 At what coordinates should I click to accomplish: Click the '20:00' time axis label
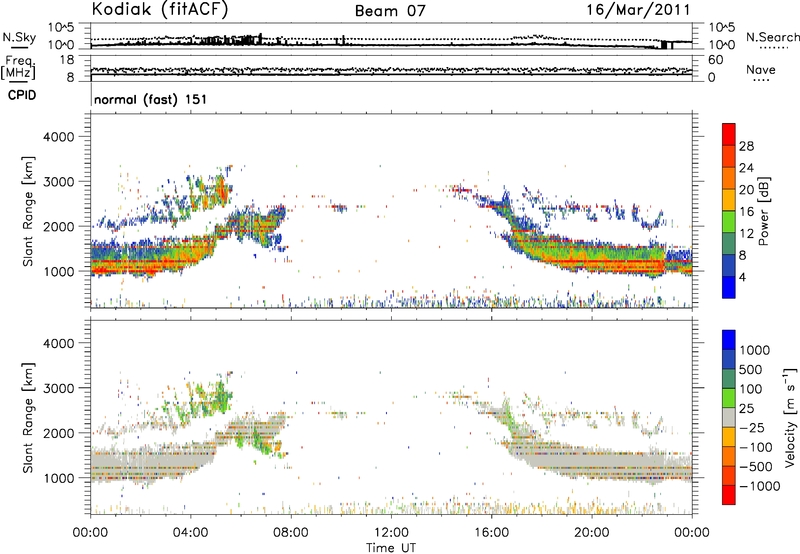tap(592, 533)
